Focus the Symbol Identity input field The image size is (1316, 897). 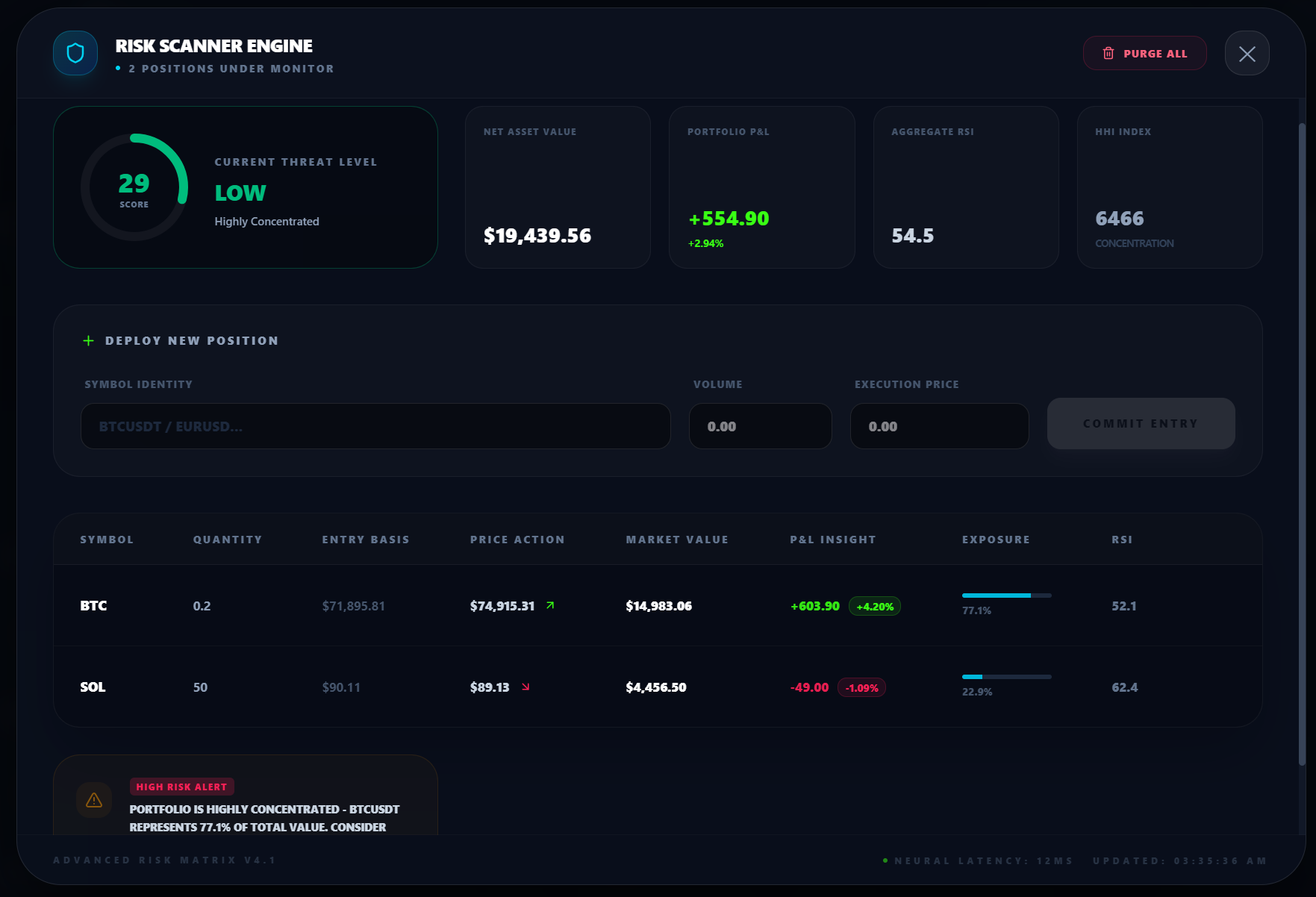(x=375, y=426)
